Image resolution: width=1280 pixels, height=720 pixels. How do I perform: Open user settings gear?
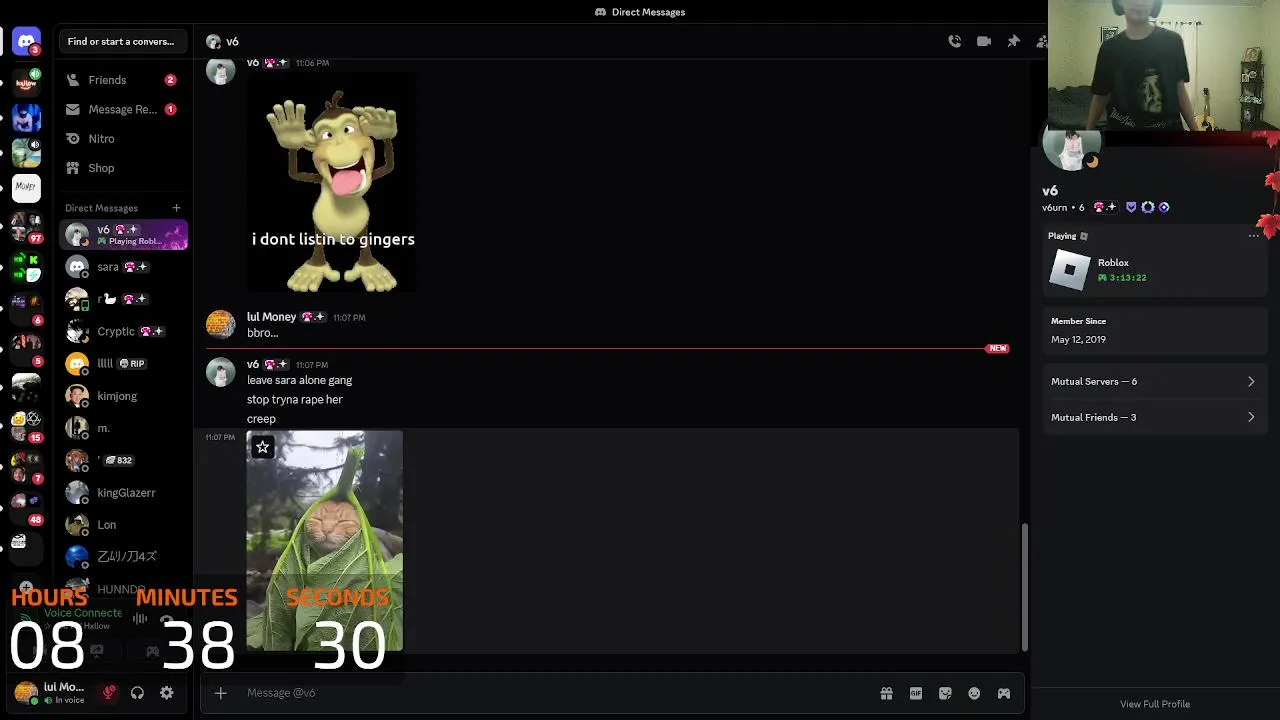(x=167, y=692)
